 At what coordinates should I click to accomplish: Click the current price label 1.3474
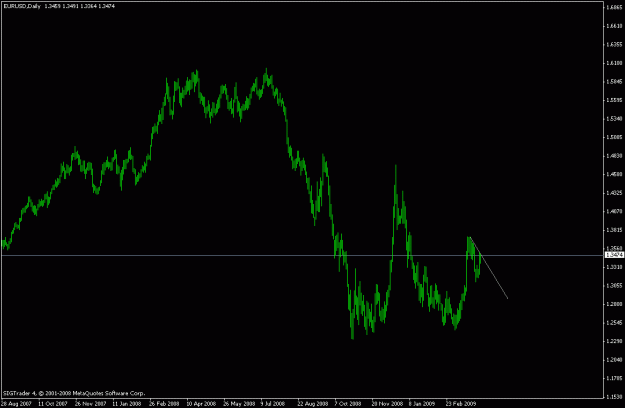click(614, 255)
